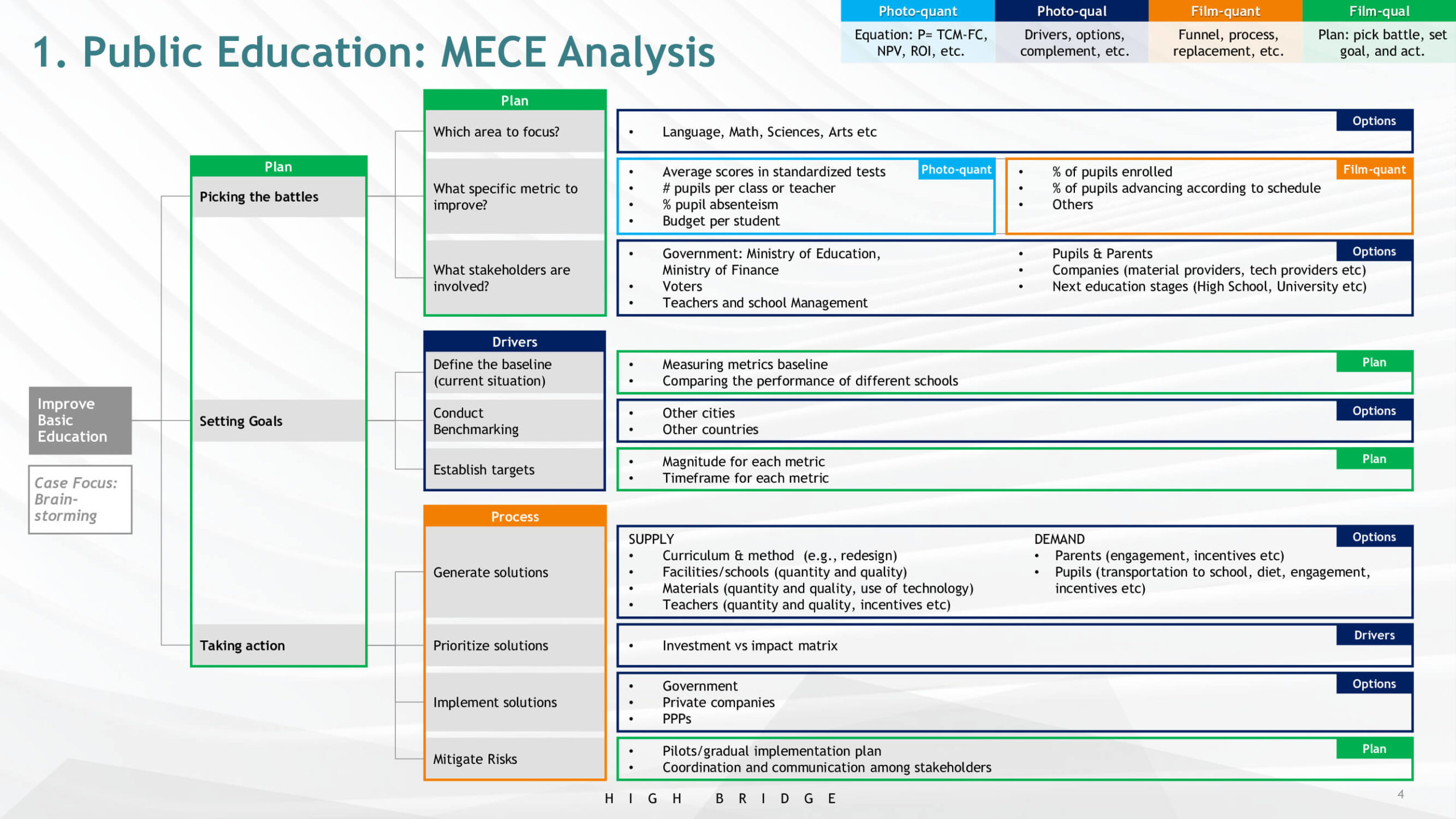Click the Drivers tag on Investment matrix row
1456x819 pixels.
pyautogui.click(x=1374, y=635)
